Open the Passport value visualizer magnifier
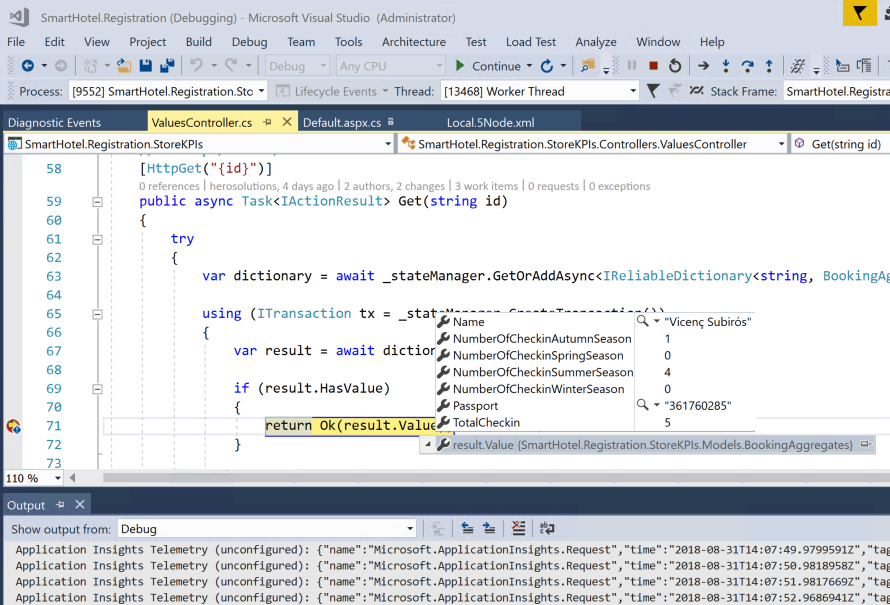The height and width of the screenshot is (605, 890). point(642,405)
